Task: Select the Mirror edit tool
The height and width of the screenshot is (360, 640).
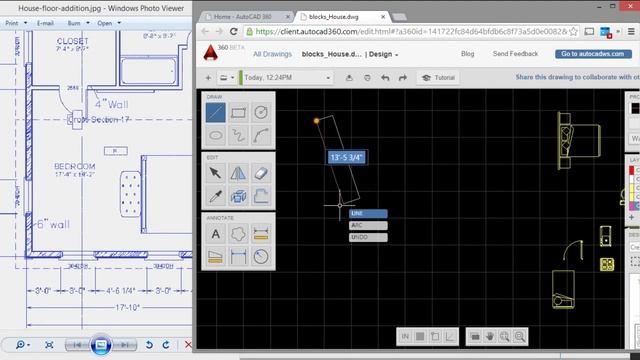Action: coord(238,173)
